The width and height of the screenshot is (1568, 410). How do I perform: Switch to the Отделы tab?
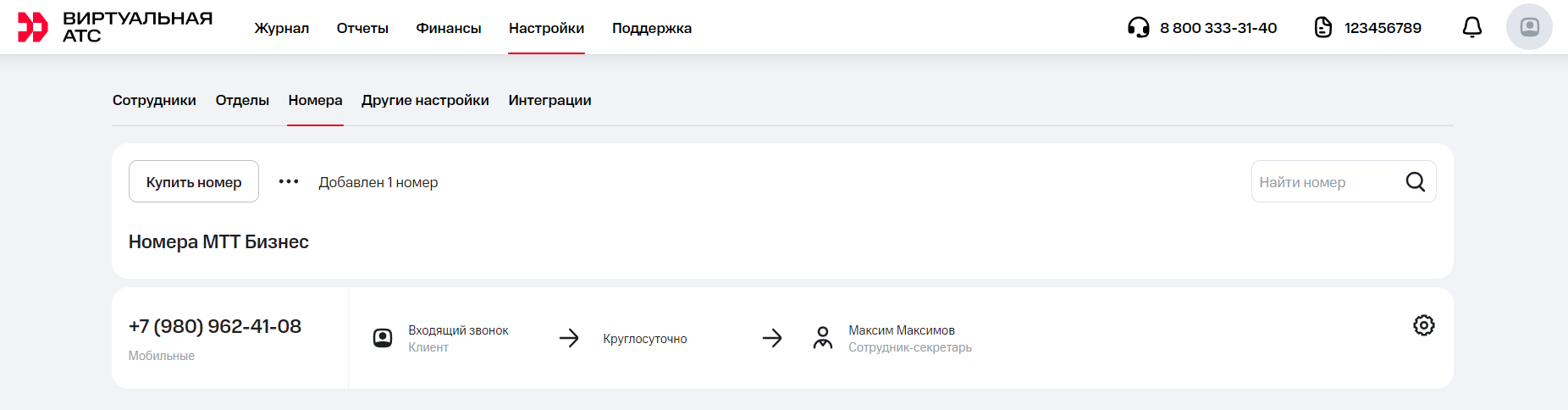point(242,100)
